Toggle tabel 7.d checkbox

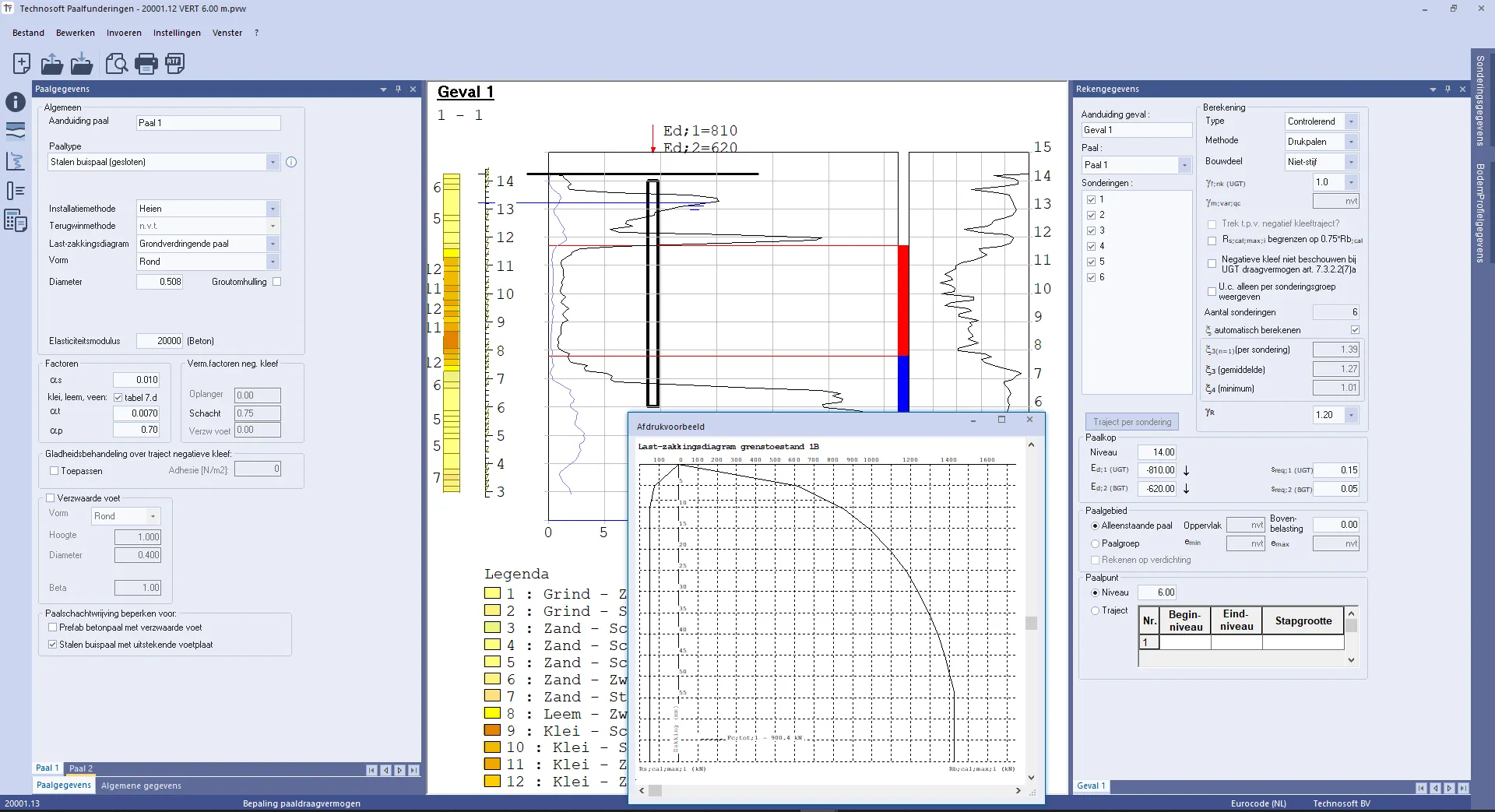click(118, 398)
